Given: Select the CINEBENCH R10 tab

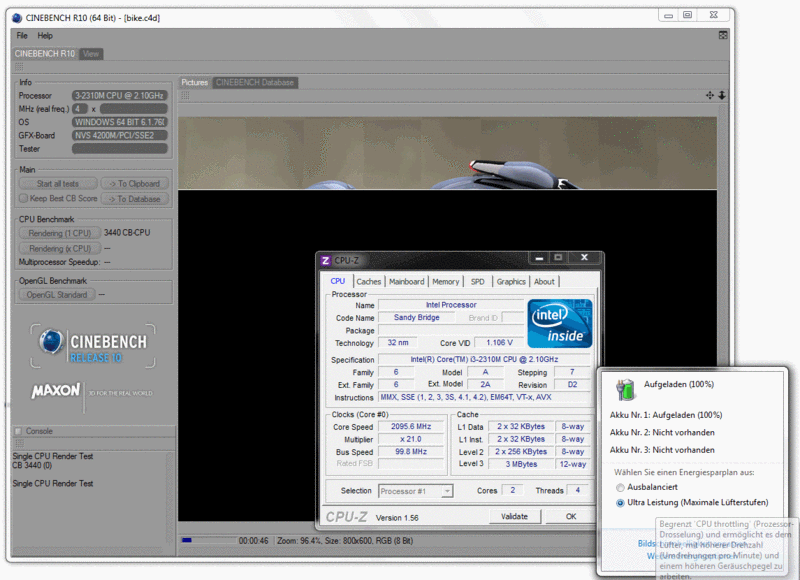Looking at the screenshot, I should tap(45, 54).
